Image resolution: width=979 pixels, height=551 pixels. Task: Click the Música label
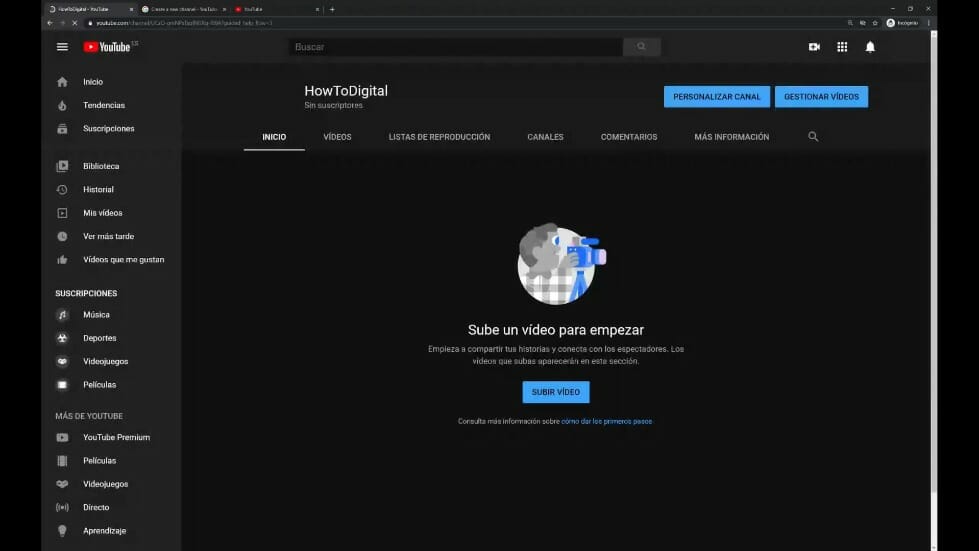pyautogui.click(x=96, y=315)
